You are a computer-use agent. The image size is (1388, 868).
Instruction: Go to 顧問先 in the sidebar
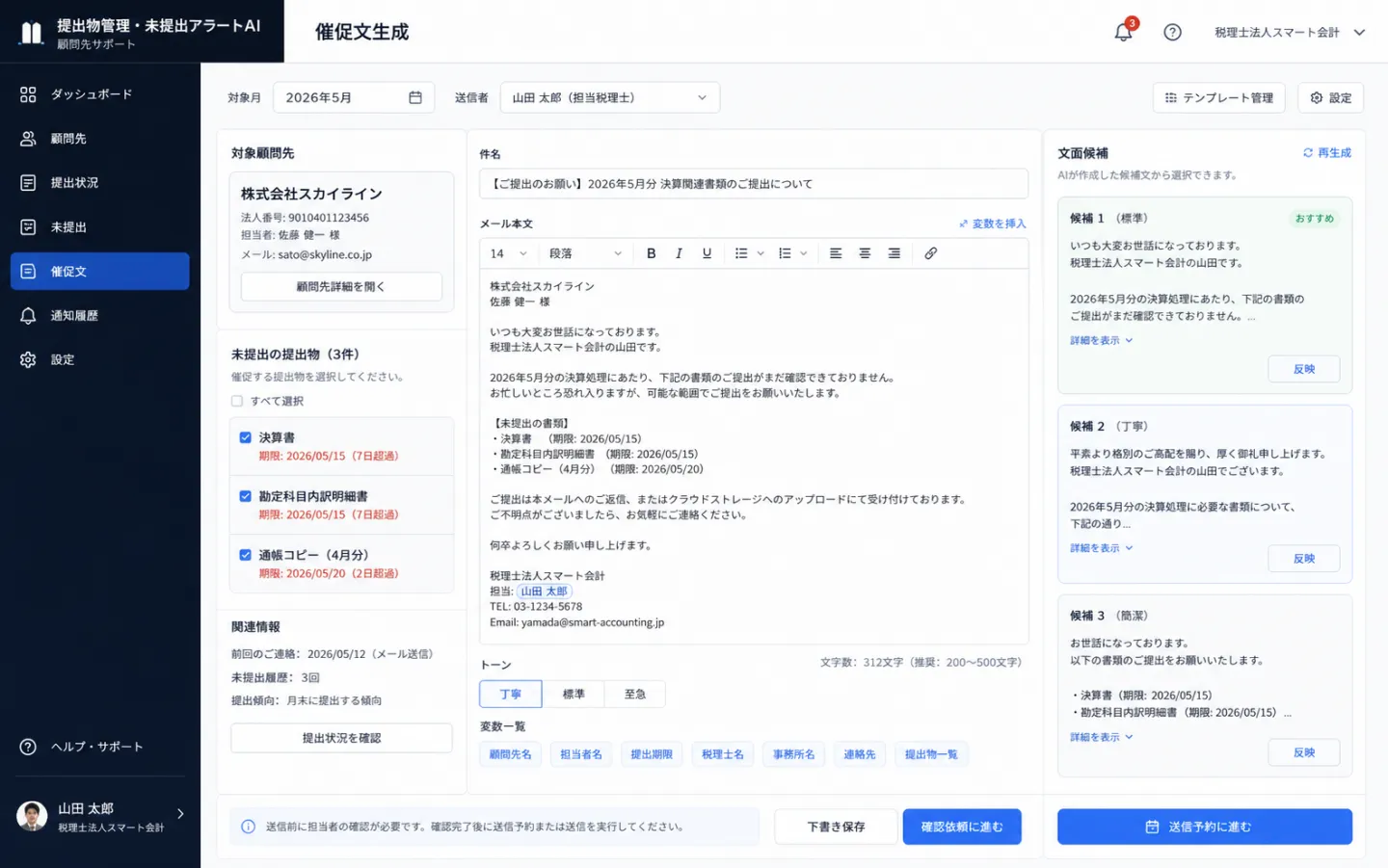pyautogui.click(x=100, y=139)
